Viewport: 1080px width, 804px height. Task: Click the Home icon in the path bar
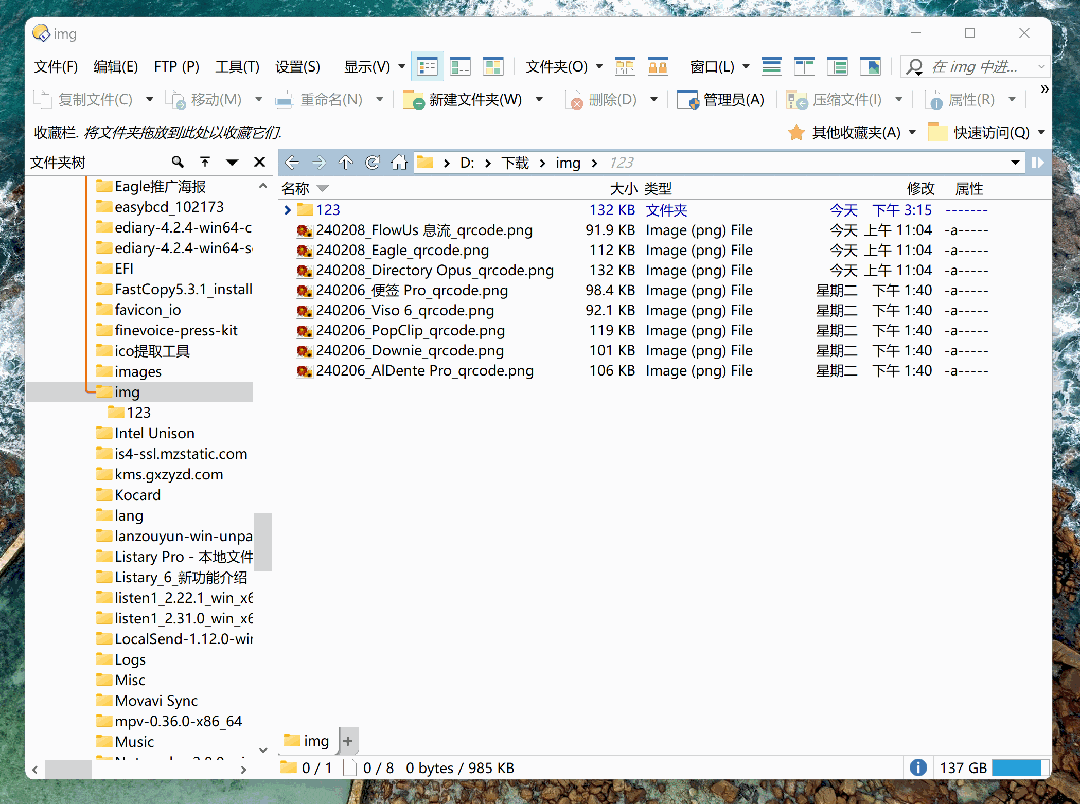click(x=399, y=163)
